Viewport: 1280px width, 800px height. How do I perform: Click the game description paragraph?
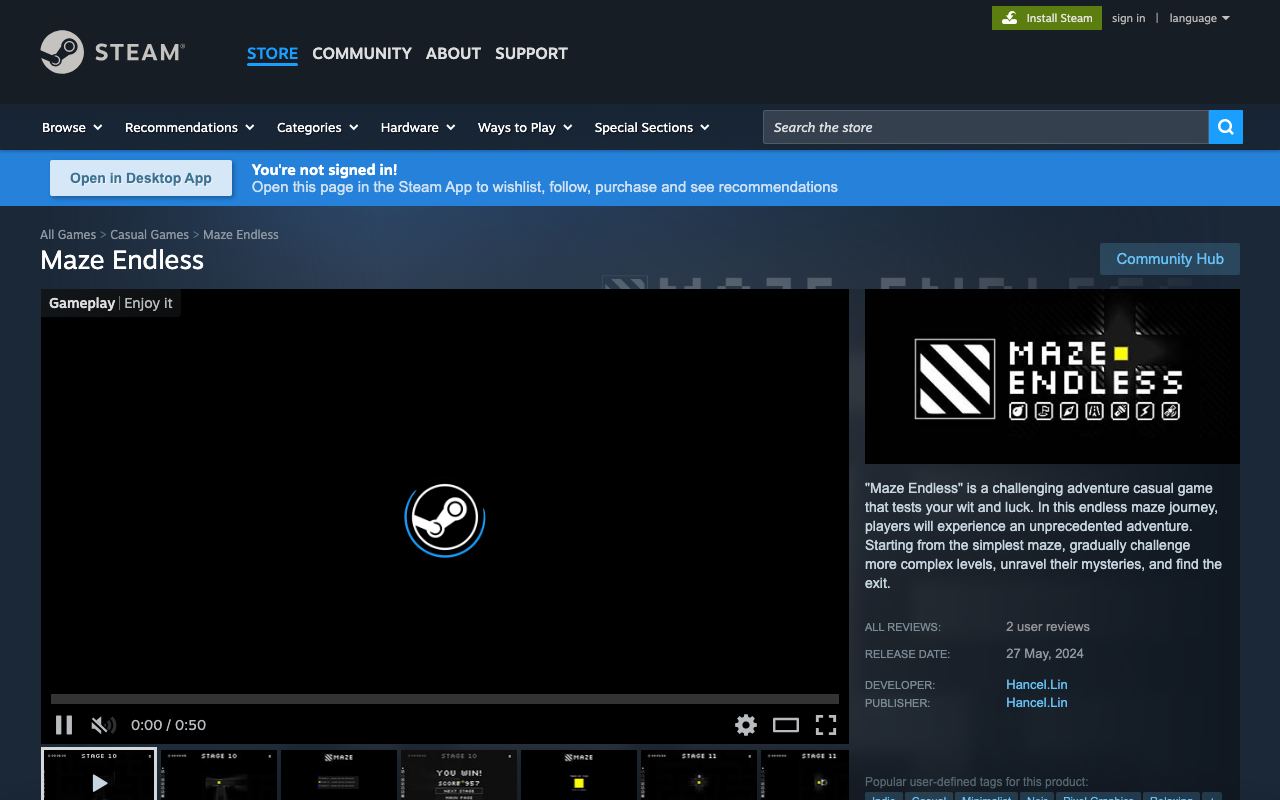click(x=1044, y=536)
